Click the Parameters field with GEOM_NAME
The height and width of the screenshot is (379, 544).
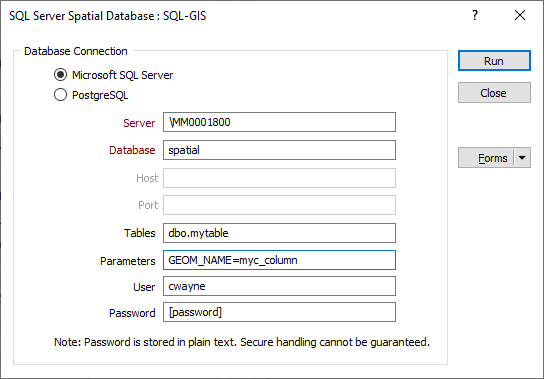click(x=279, y=260)
